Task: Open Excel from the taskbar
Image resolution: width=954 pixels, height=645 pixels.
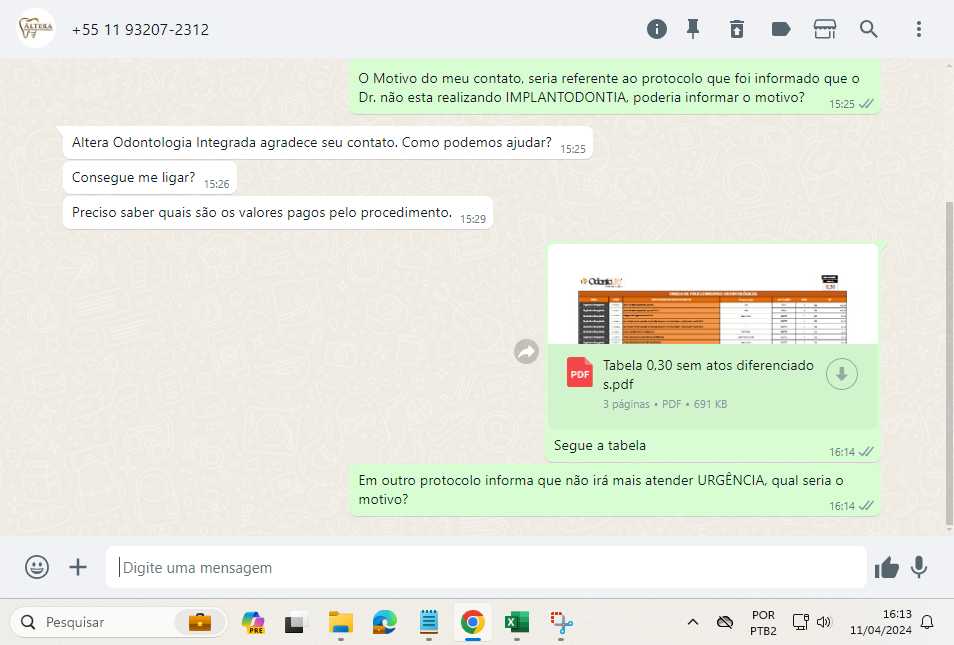Action: [x=517, y=622]
